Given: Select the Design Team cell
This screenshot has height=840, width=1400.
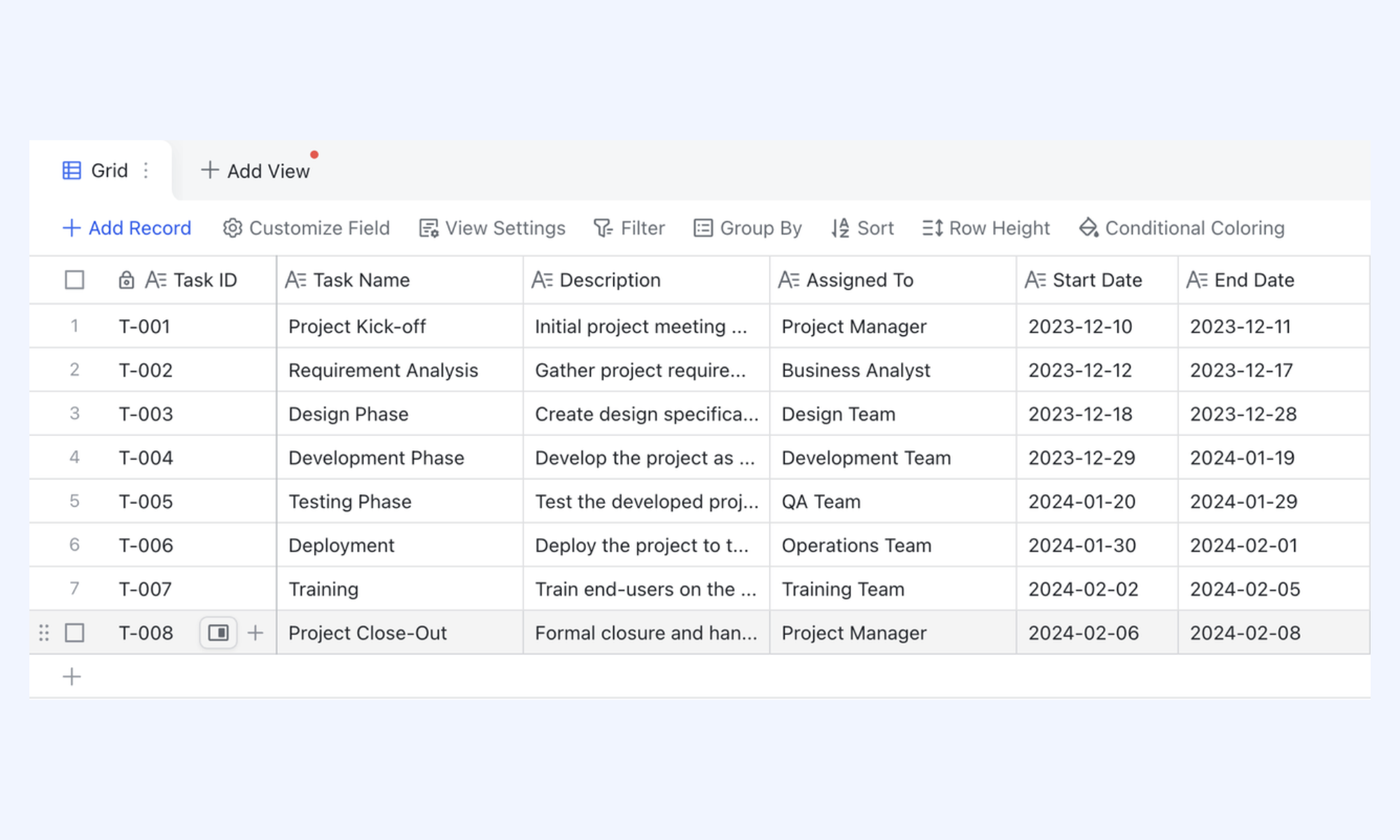Looking at the screenshot, I should (892, 414).
